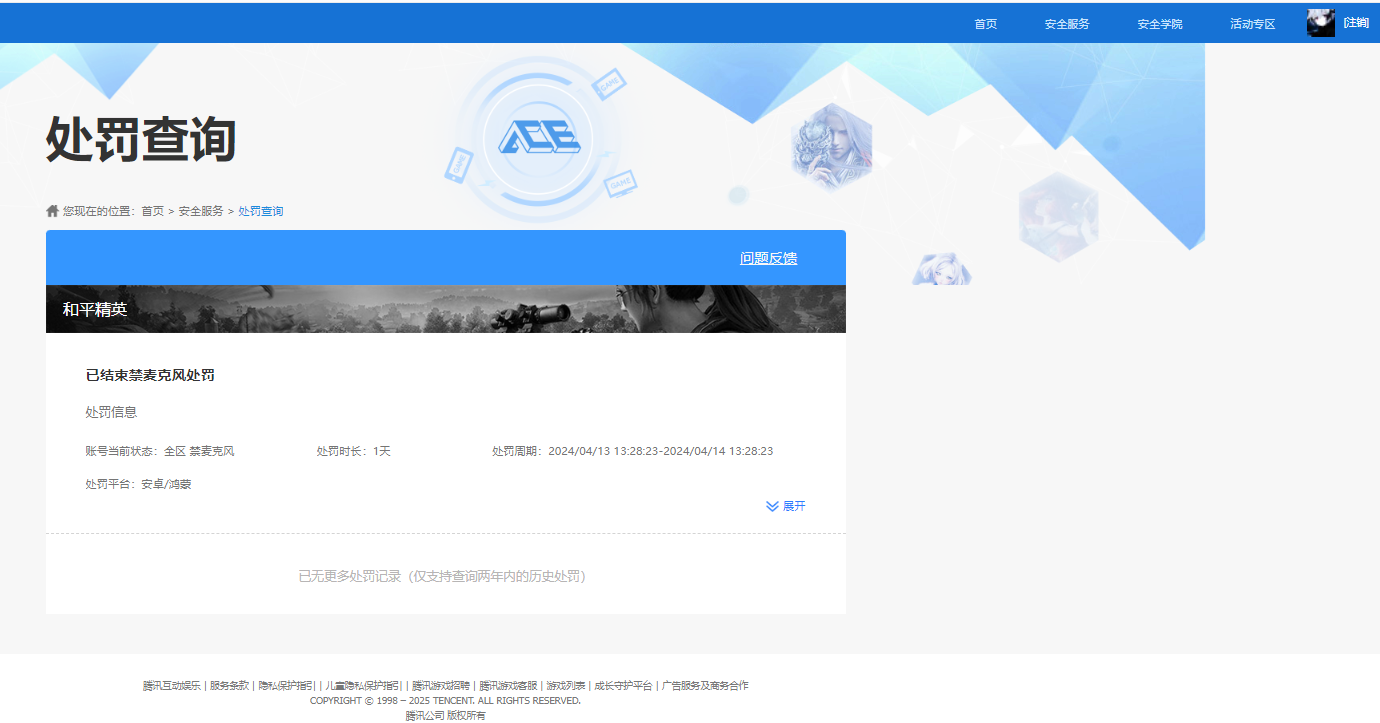The image size is (1380, 723).
Task: Open the 隐私保护指引 link after 服务条款
Action: pyautogui.click(x=287, y=686)
